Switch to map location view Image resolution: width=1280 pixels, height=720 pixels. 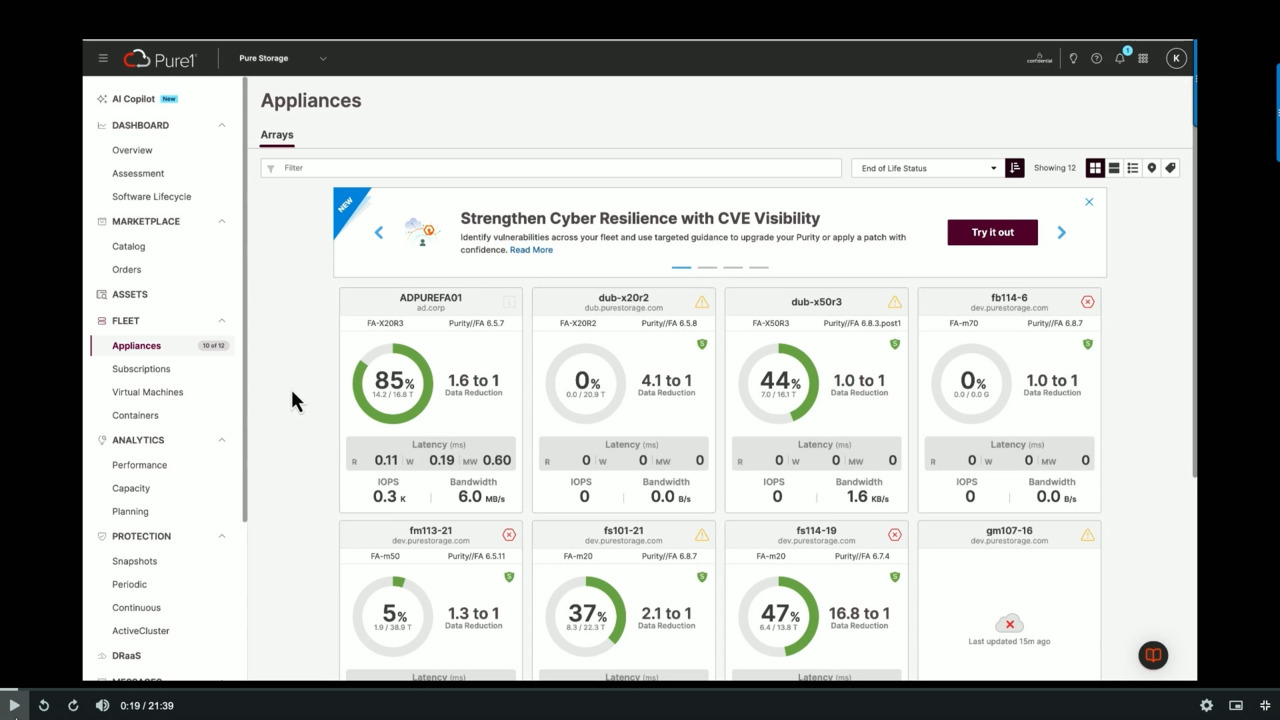pos(1152,168)
